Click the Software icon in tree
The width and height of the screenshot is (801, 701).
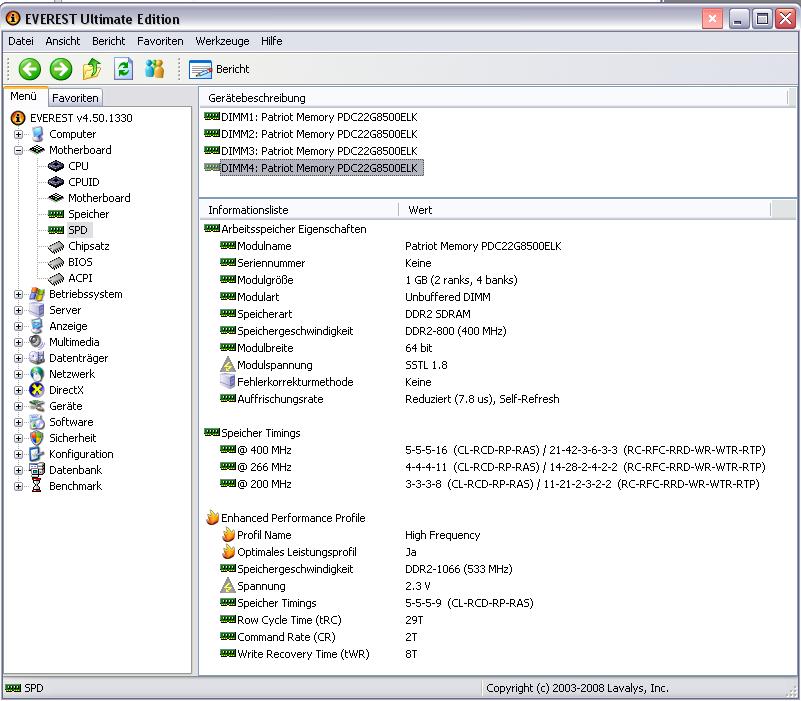pyautogui.click(x=37, y=422)
